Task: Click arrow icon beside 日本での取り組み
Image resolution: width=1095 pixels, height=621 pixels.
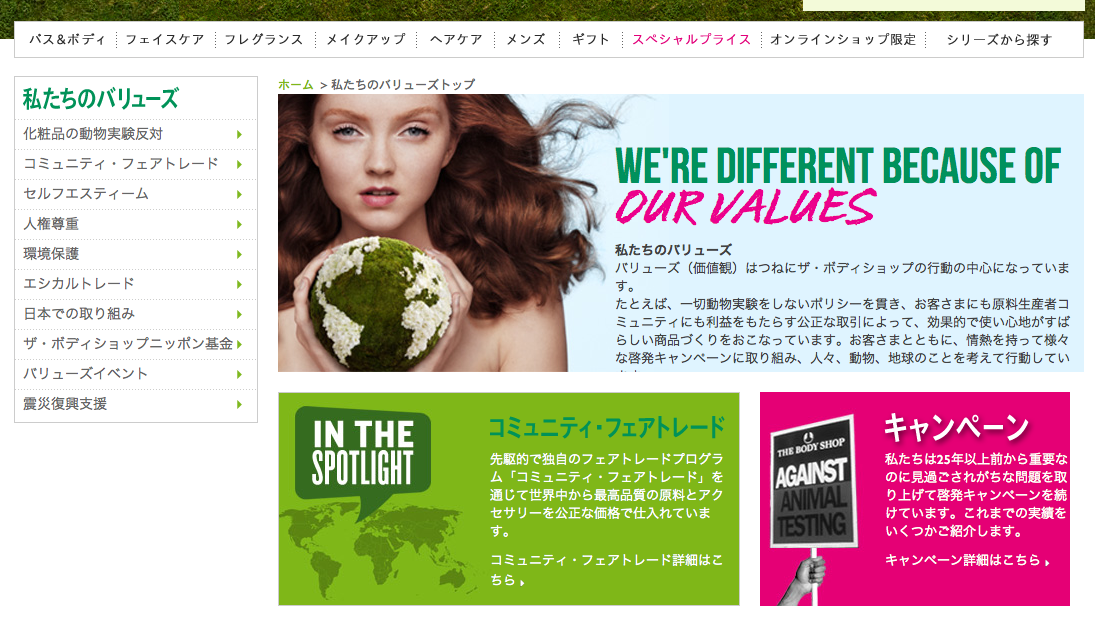Action: (239, 314)
